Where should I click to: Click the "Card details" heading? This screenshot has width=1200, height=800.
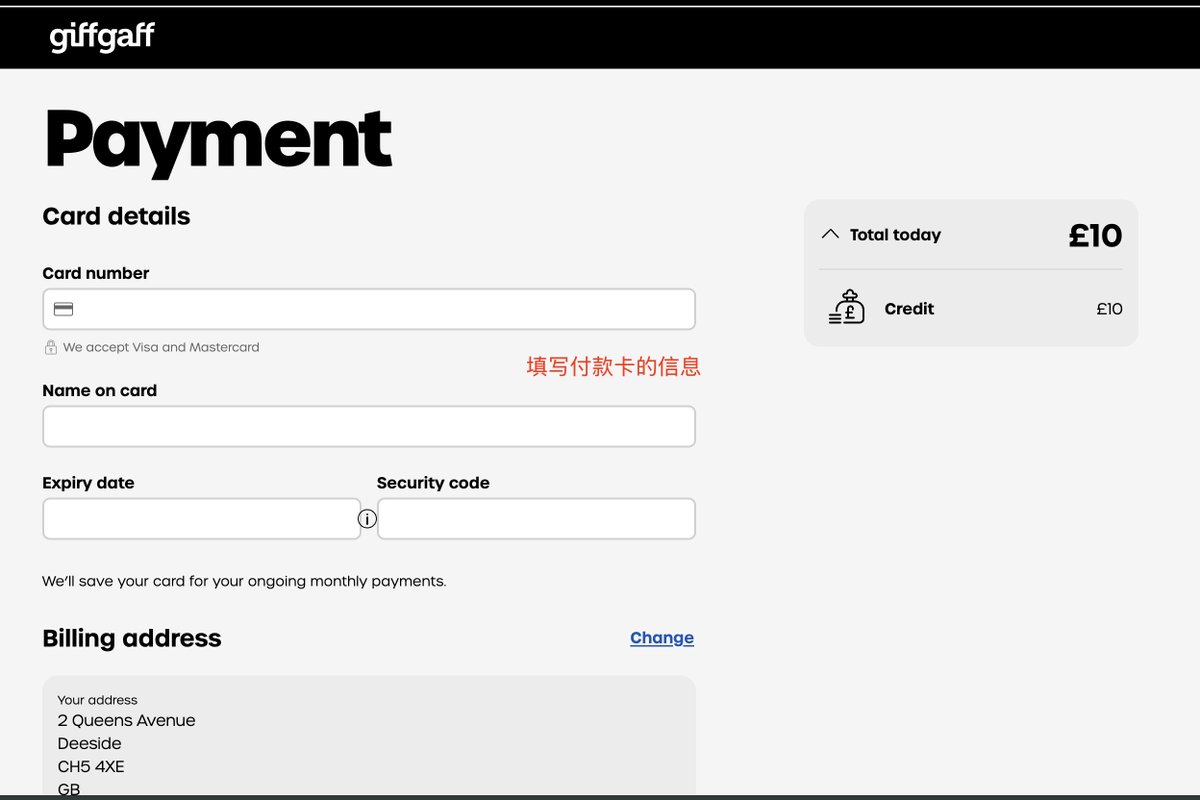(x=116, y=216)
